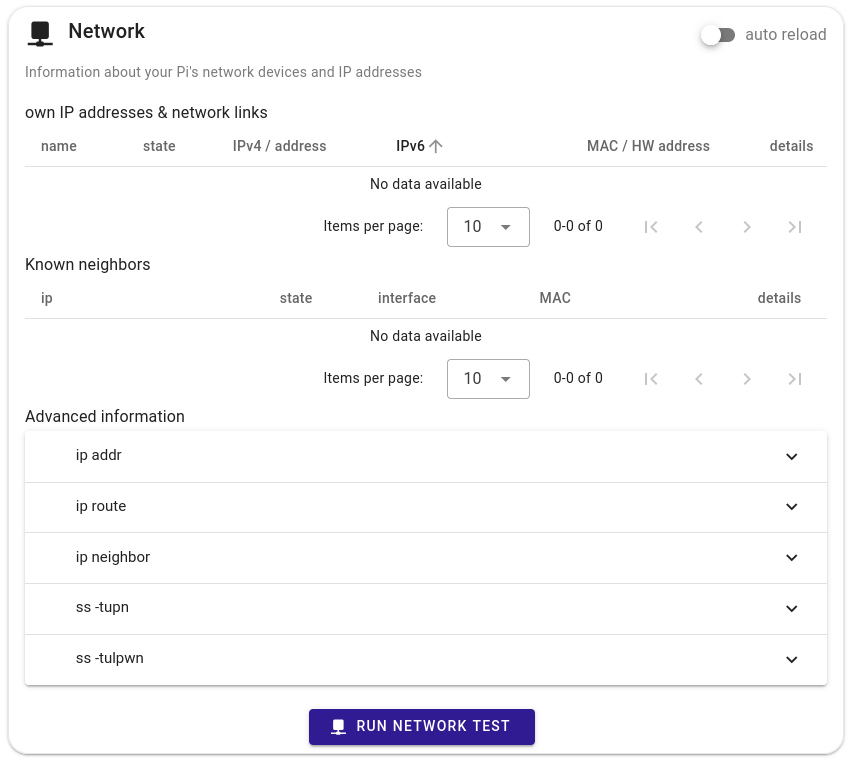
Task: Sort by MAC / HW address column
Action: (x=648, y=146)
